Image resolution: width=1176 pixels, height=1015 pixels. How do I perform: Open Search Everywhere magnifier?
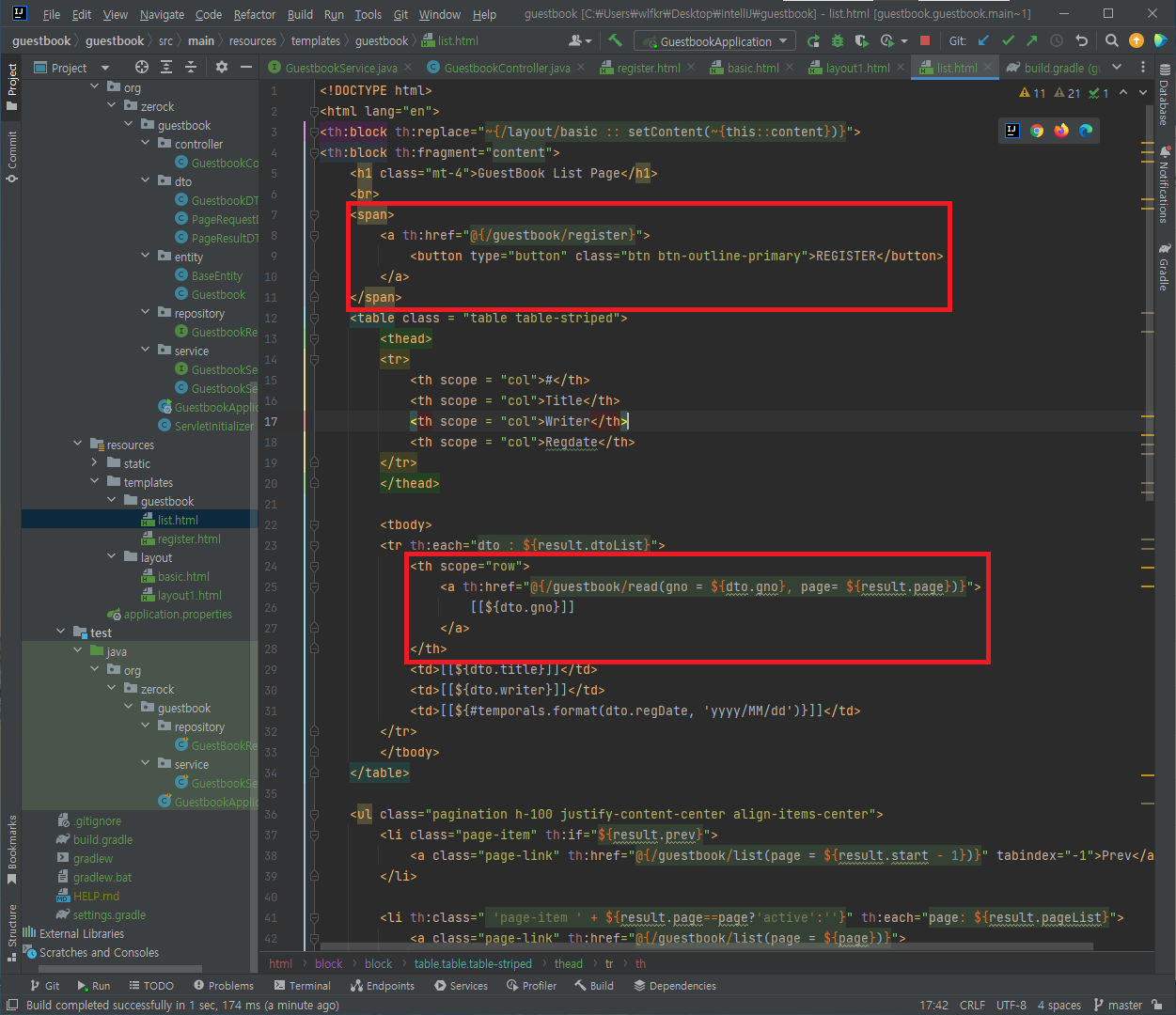pos(1111,40)
